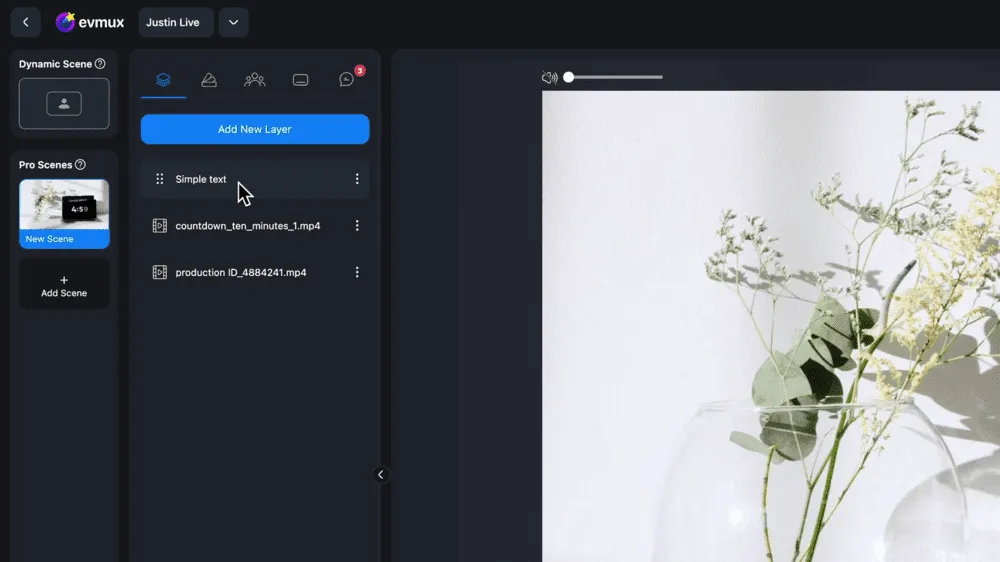Switch to the design/branding tab

point(209,80)
